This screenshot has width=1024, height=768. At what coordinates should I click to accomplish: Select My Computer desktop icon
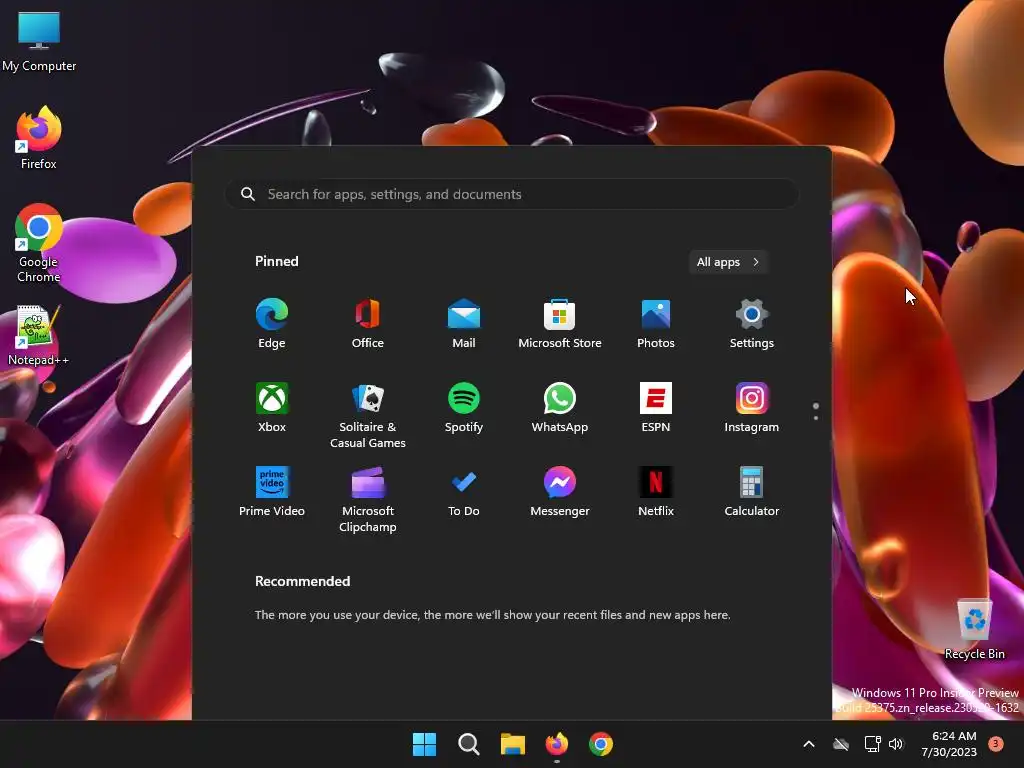point(39,41)
